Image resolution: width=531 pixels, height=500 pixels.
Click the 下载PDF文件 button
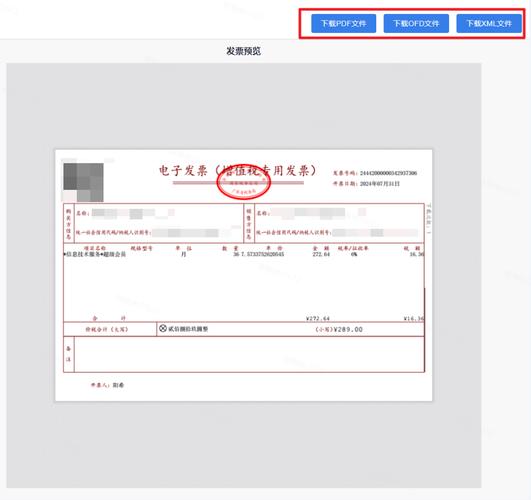[x=343, y=23]
